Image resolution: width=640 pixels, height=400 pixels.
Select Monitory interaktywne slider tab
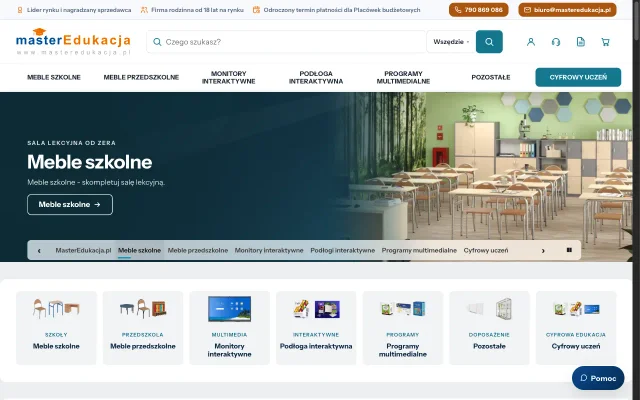269,250
